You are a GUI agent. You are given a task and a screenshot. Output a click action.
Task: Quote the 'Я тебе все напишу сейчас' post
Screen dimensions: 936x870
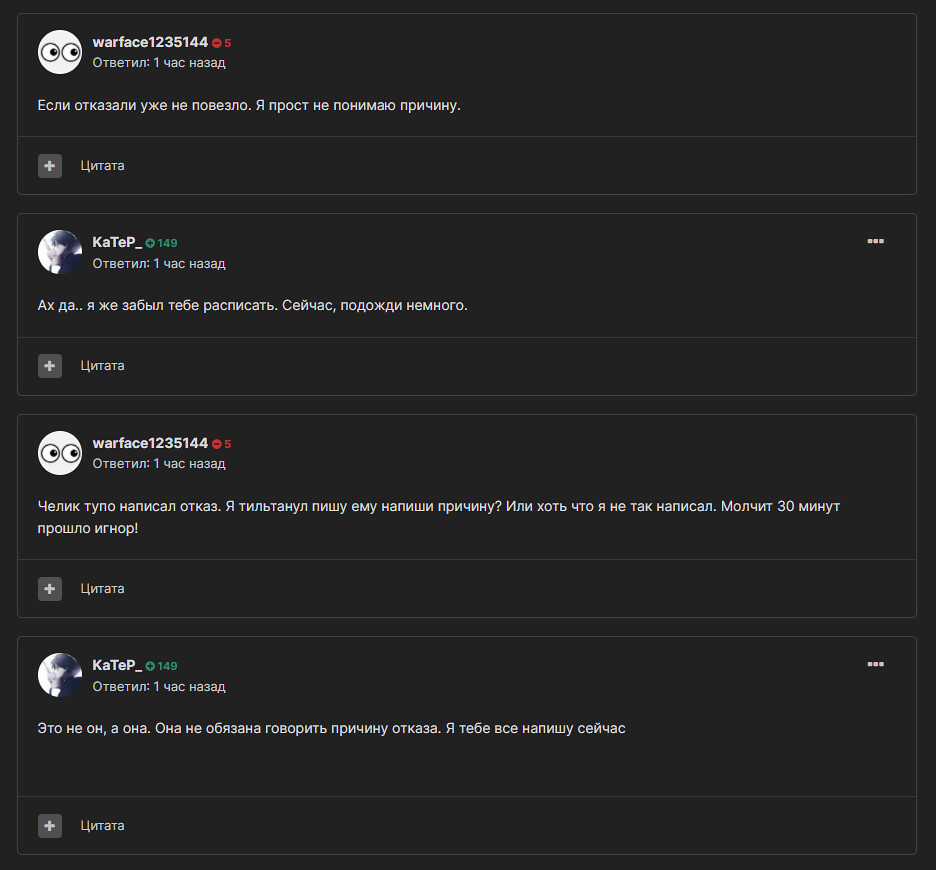(x=103, y=826)
